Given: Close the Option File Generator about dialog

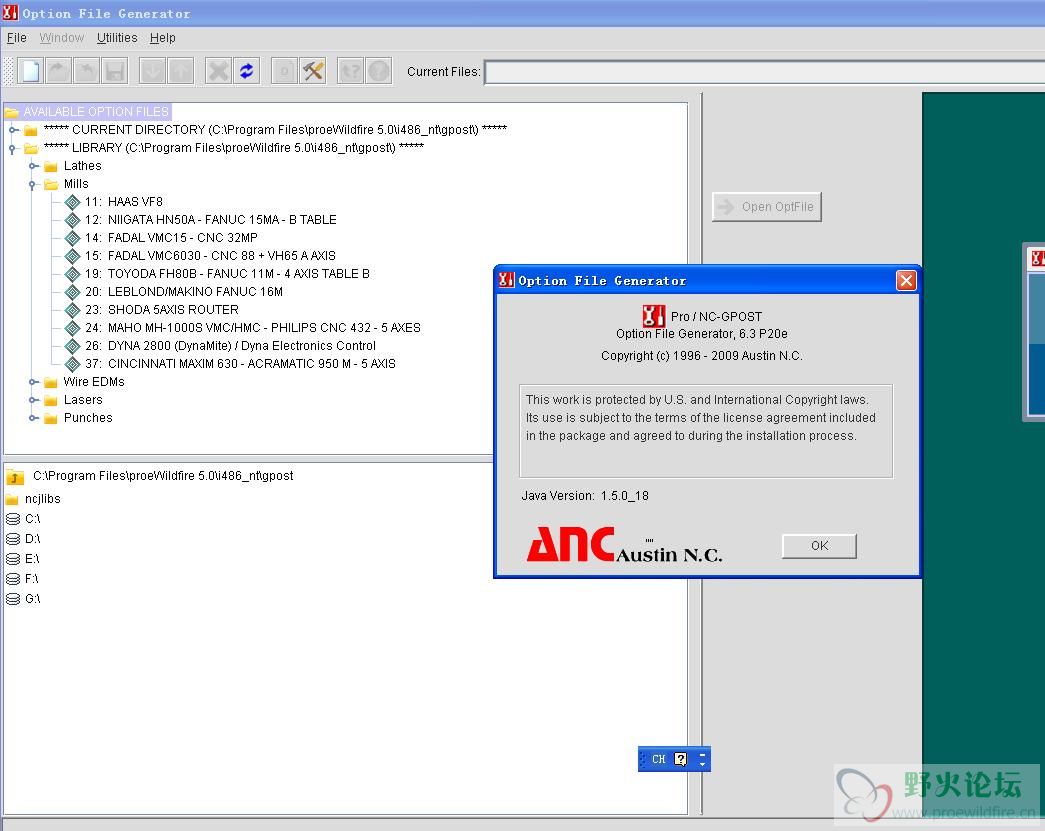Looking at the screenshot, I should (x=906, y=281).
